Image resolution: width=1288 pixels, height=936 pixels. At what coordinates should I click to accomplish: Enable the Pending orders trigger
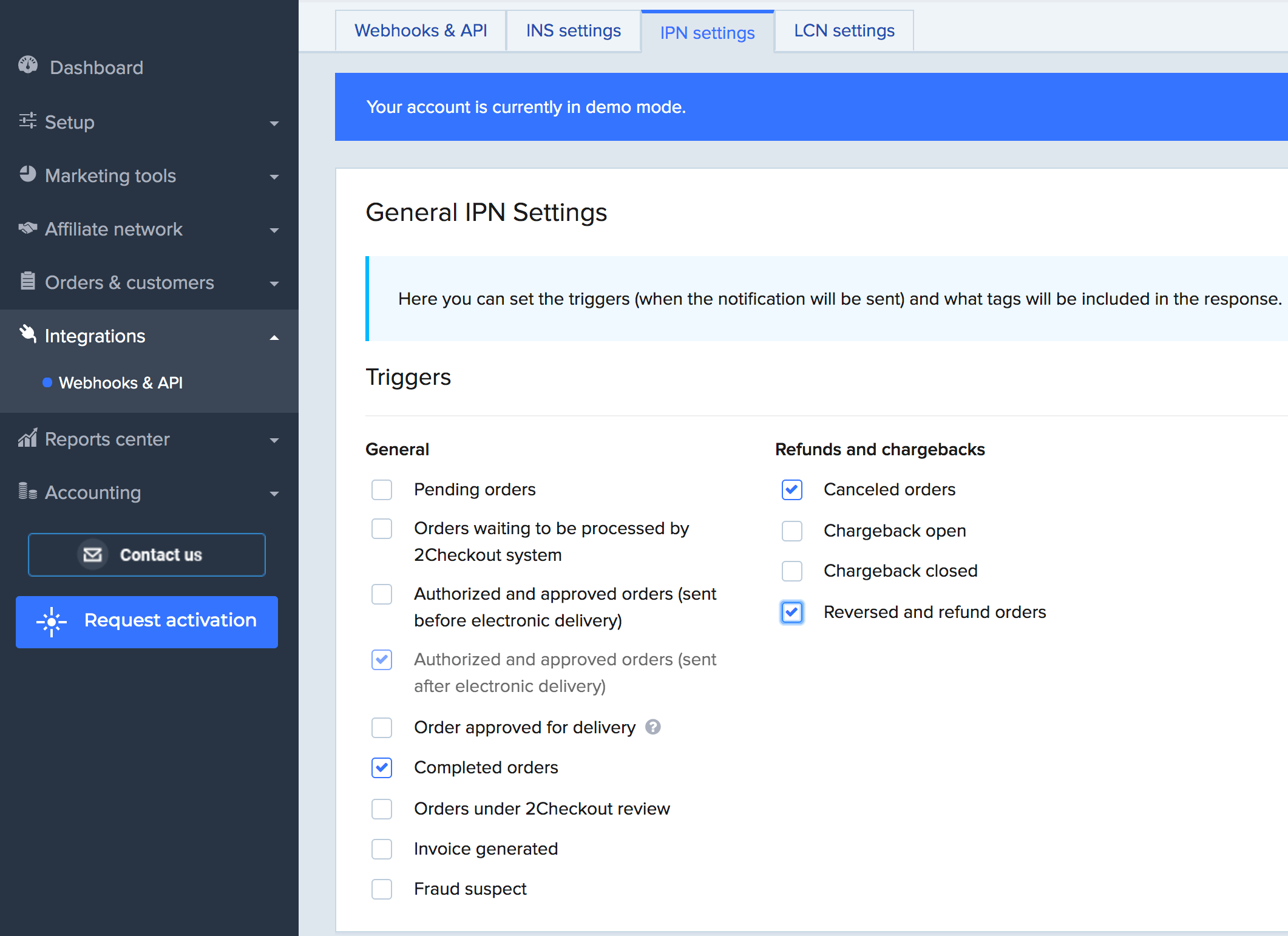coord(381,490)
